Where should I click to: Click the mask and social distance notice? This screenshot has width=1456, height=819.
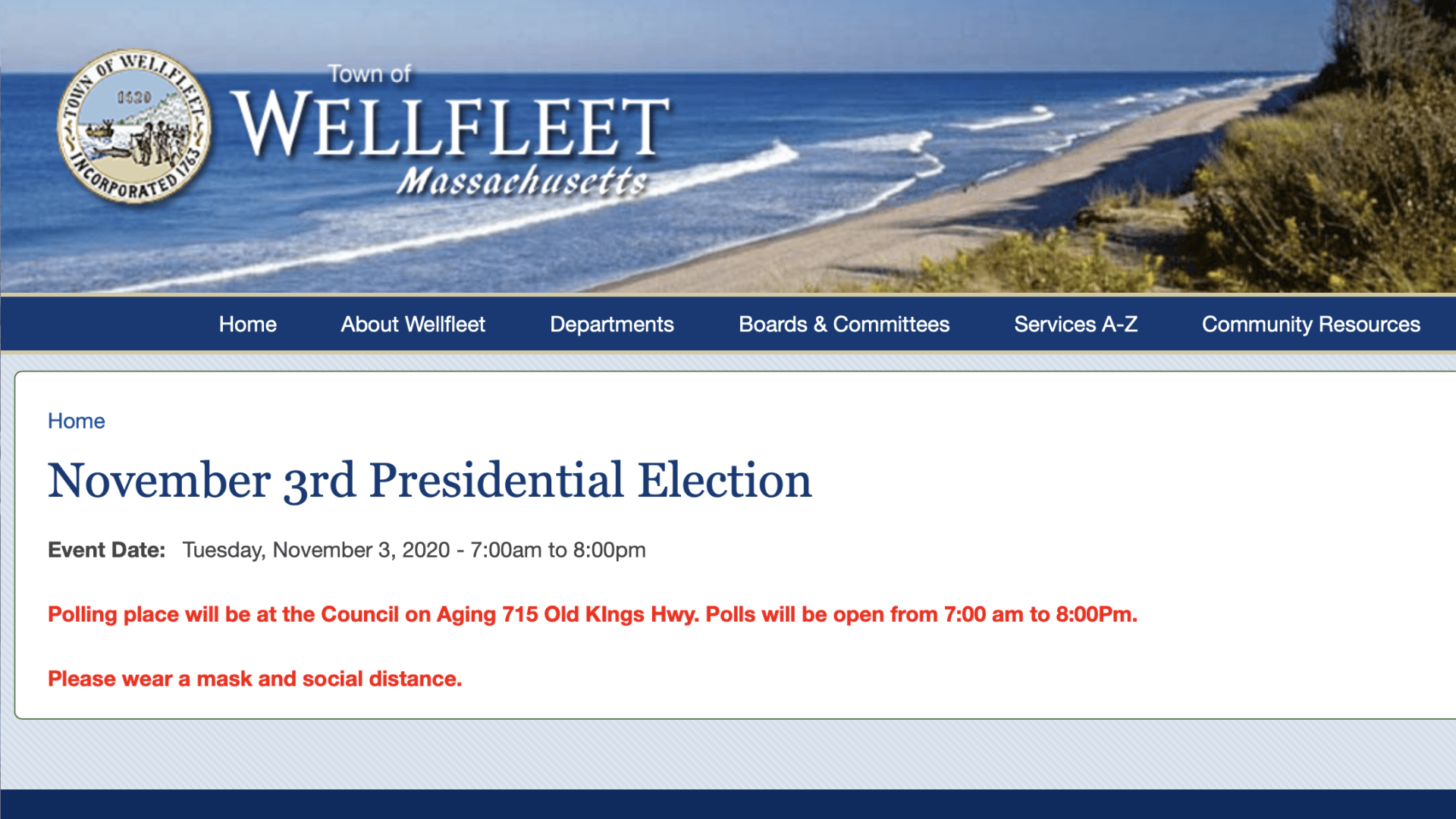[255, 679]
